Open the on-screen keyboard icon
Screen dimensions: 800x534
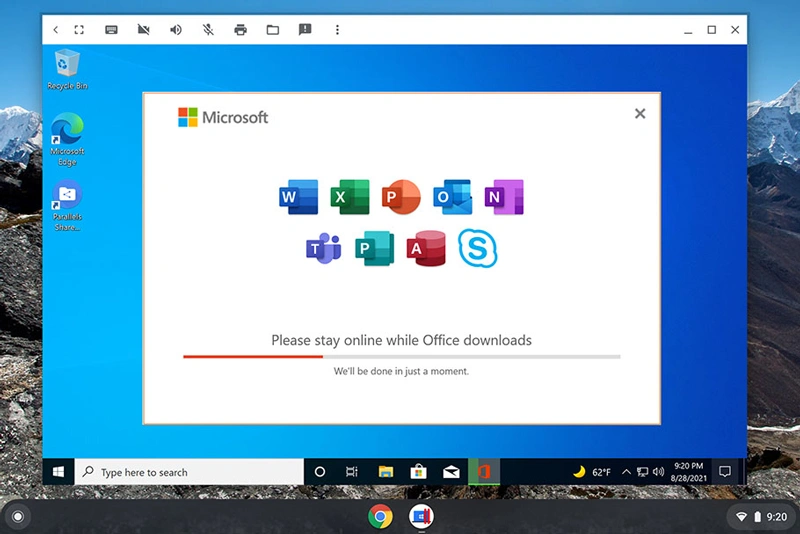pyautogui.click(x=111, y=30)
